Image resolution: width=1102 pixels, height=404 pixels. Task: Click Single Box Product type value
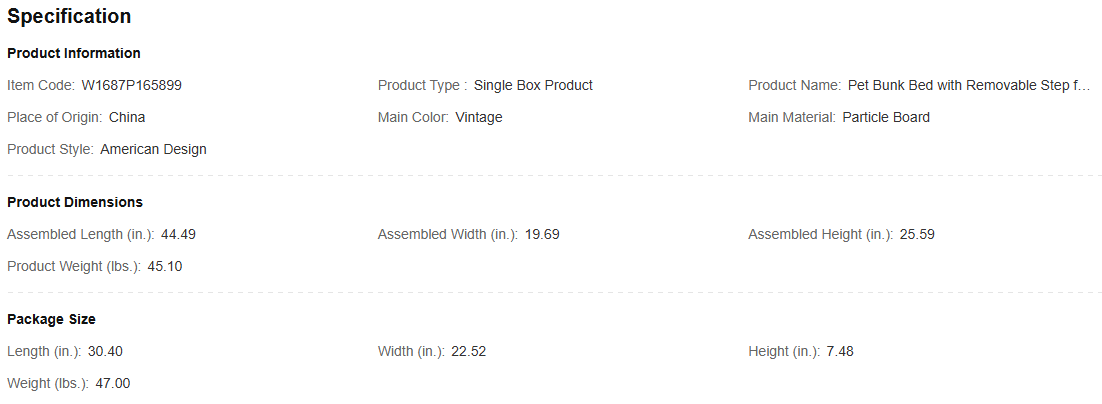(x=533, y=86)
